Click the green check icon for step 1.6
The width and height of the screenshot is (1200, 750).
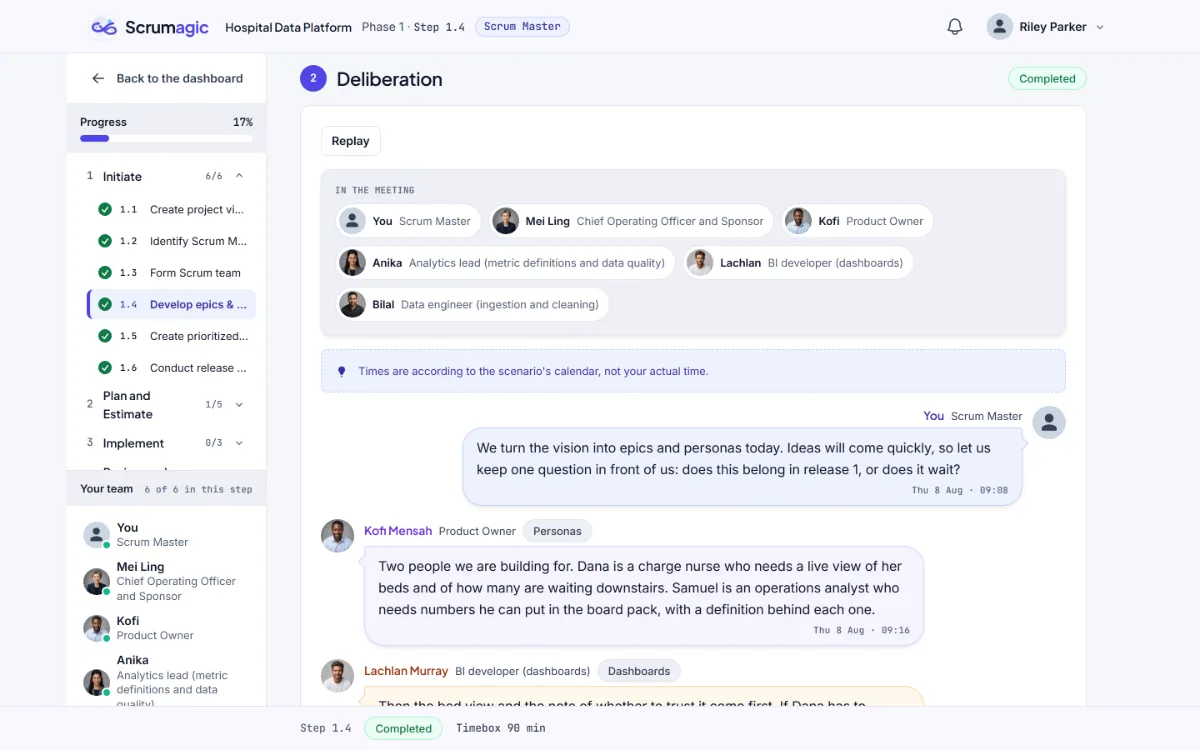105,368
